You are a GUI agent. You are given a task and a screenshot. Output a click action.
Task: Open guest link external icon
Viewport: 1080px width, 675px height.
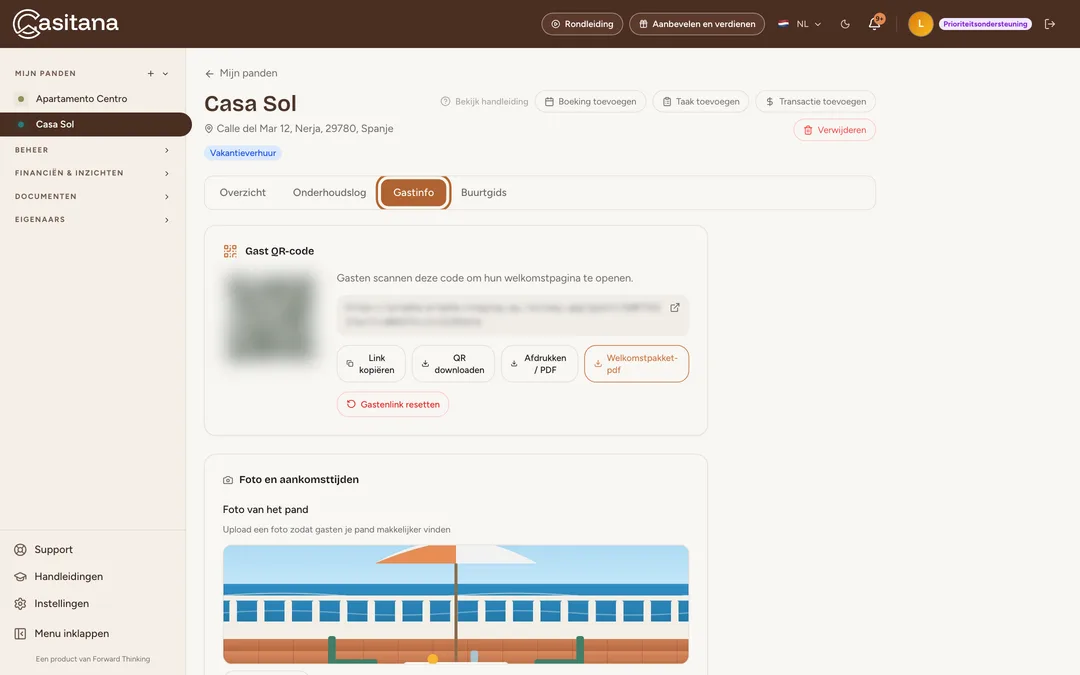pos(675,308)
